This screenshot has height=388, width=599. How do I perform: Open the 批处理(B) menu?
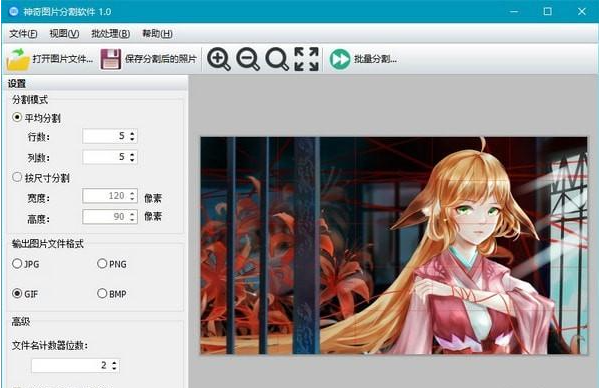tap(110, 34)
